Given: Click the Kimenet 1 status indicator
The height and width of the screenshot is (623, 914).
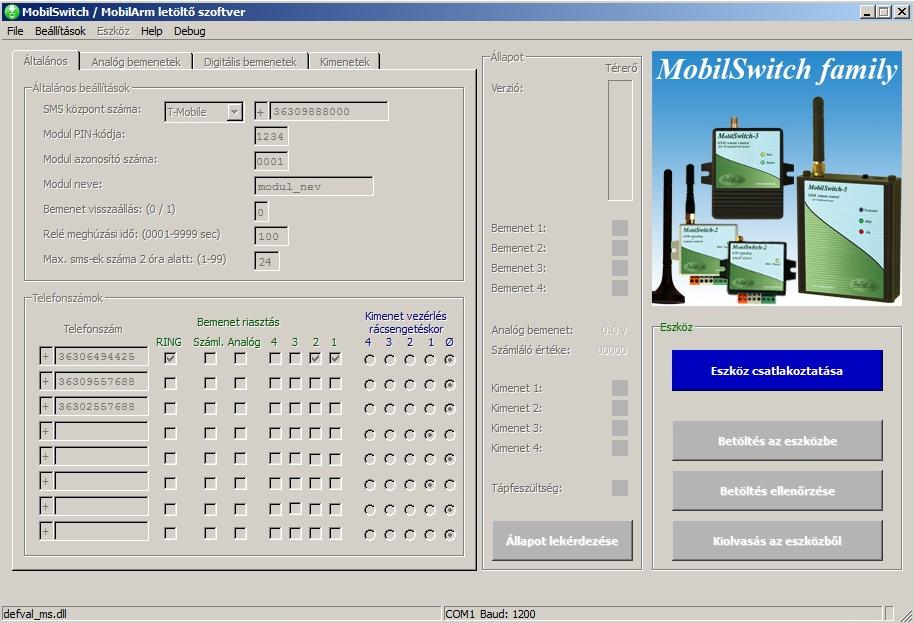Looking at the screenshot, I should pyautogui.click(x=620, y=388).
